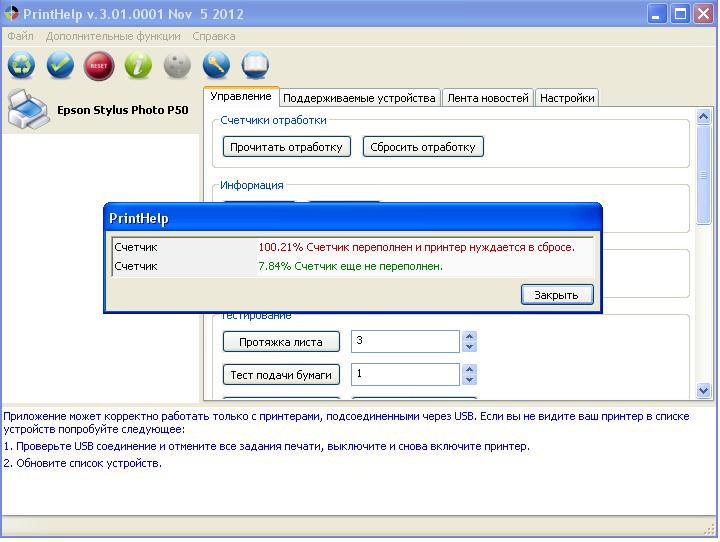The width and height of the screenshot is (720, 542).
Task: Click the vertical scrollbar thumb in the panel
Action: pyautogui.click(x=703, y=175)
